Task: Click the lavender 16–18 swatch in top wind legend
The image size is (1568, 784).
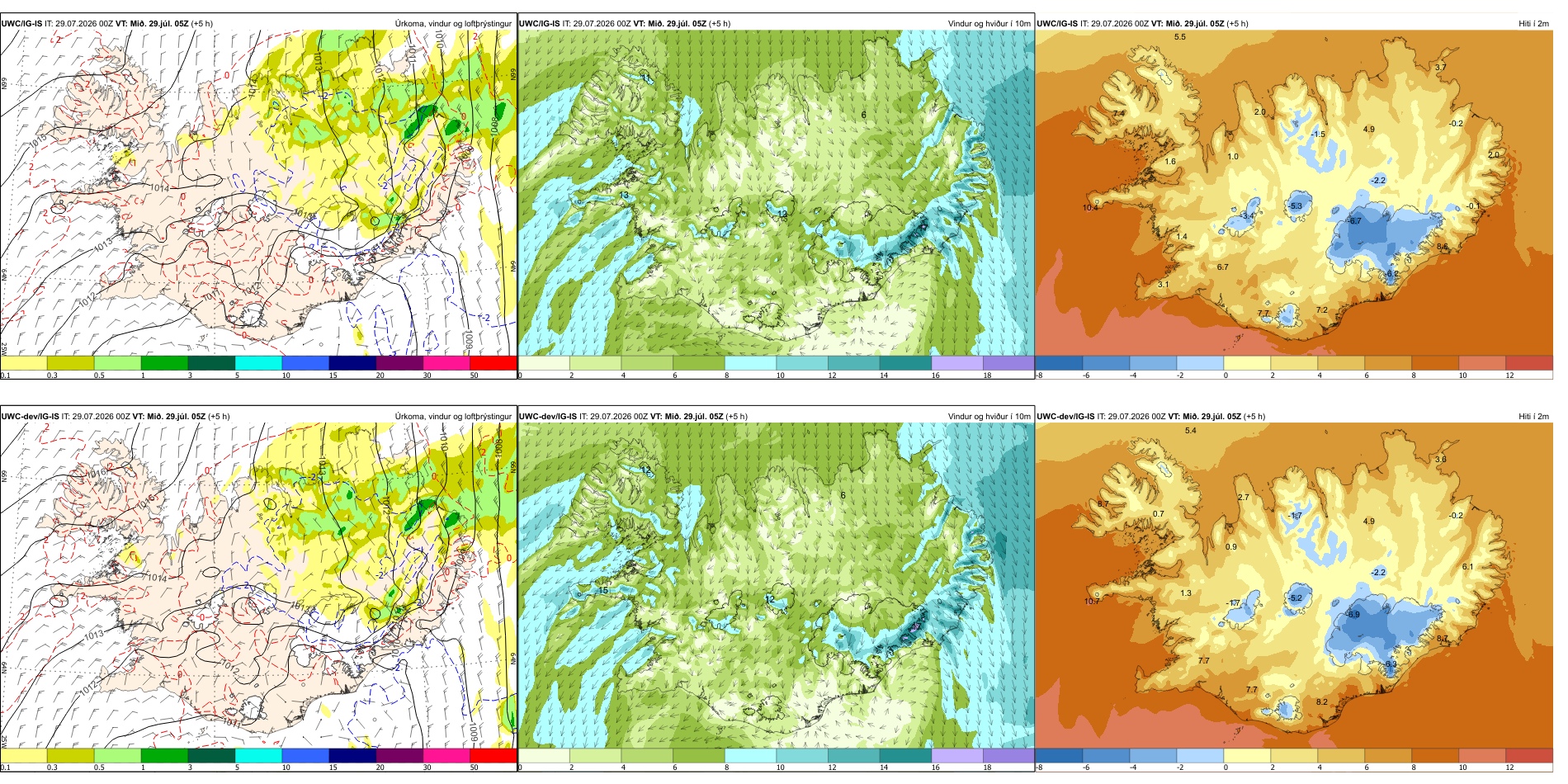Action: pos(957,363)
